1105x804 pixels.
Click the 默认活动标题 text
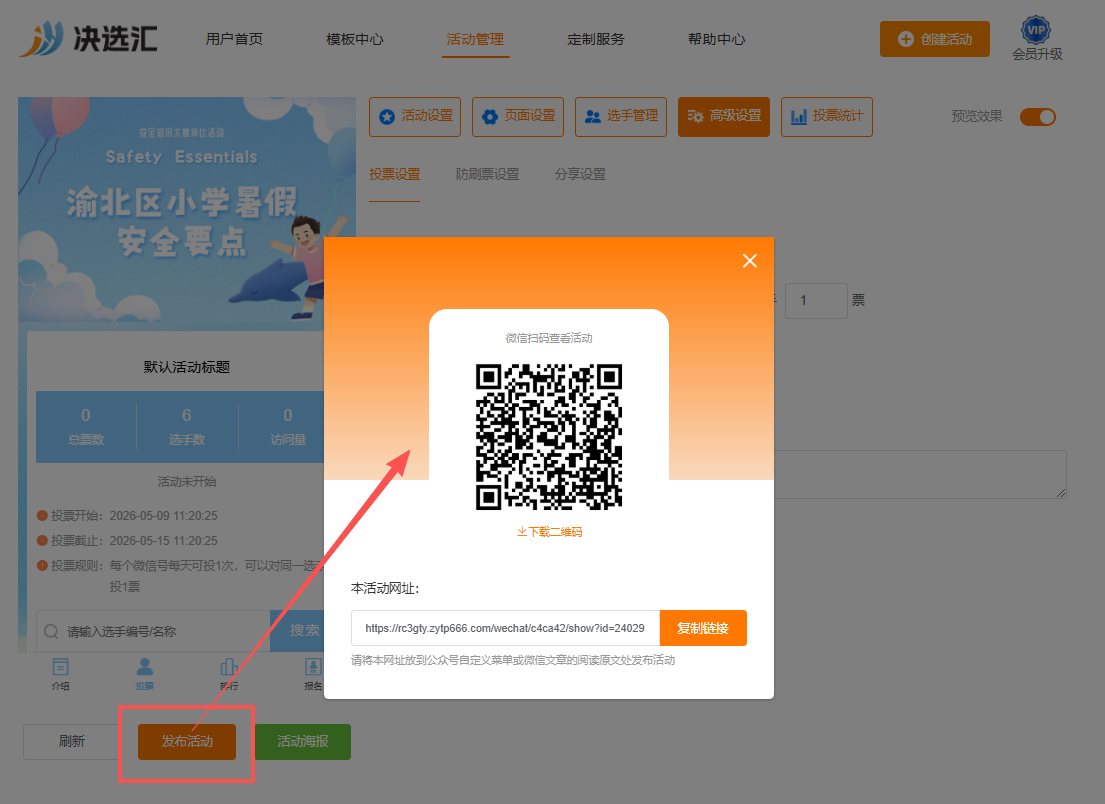tap(187, 367)
